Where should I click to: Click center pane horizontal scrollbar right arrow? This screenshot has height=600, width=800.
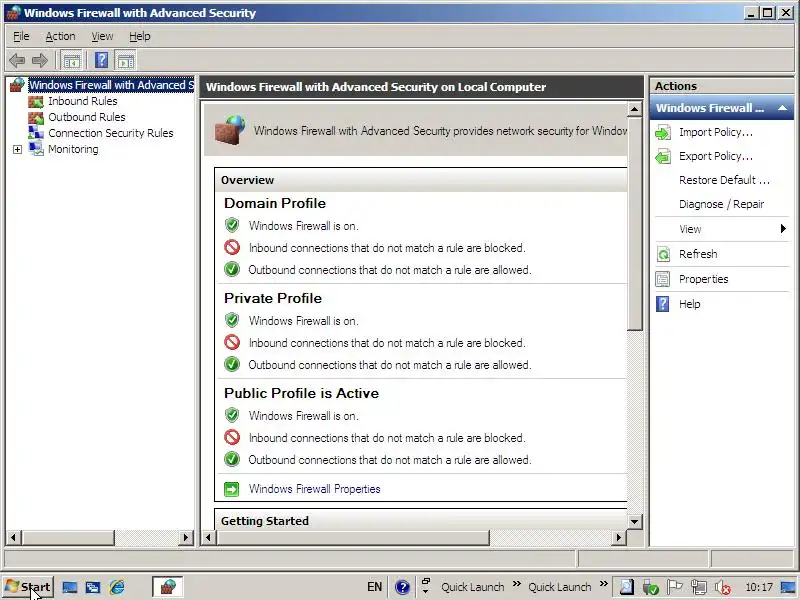tap(619, 537)
